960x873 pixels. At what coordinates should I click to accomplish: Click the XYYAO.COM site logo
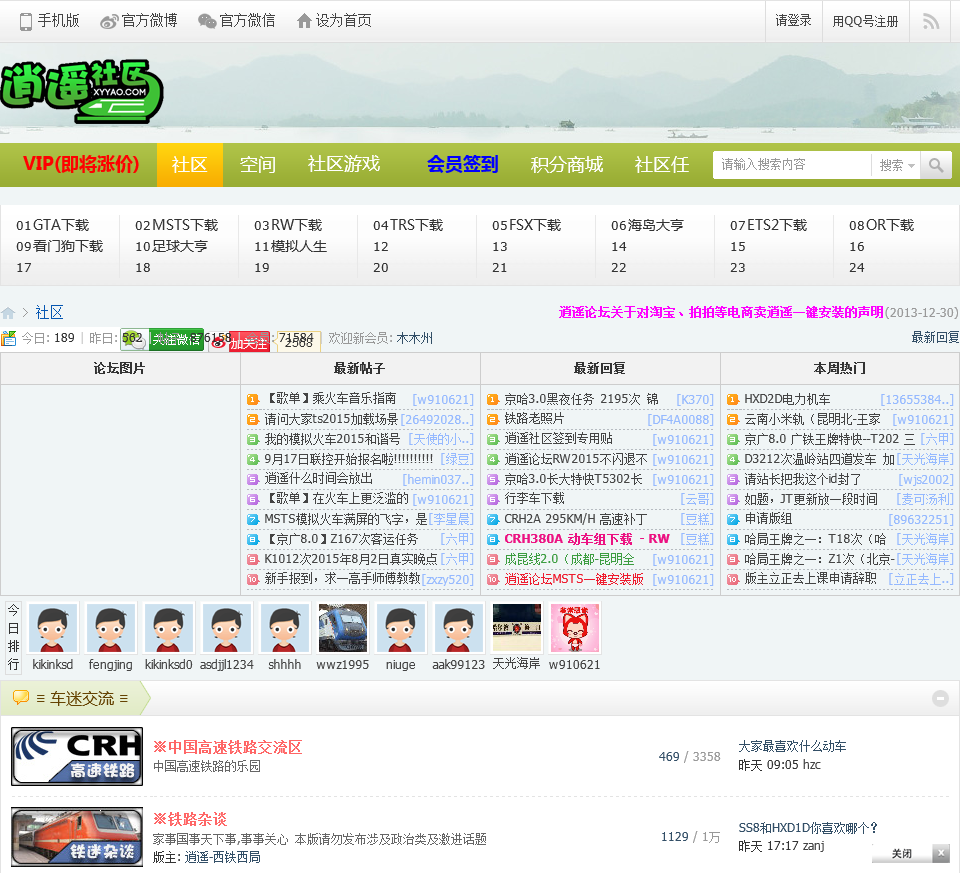pos(82,92)
